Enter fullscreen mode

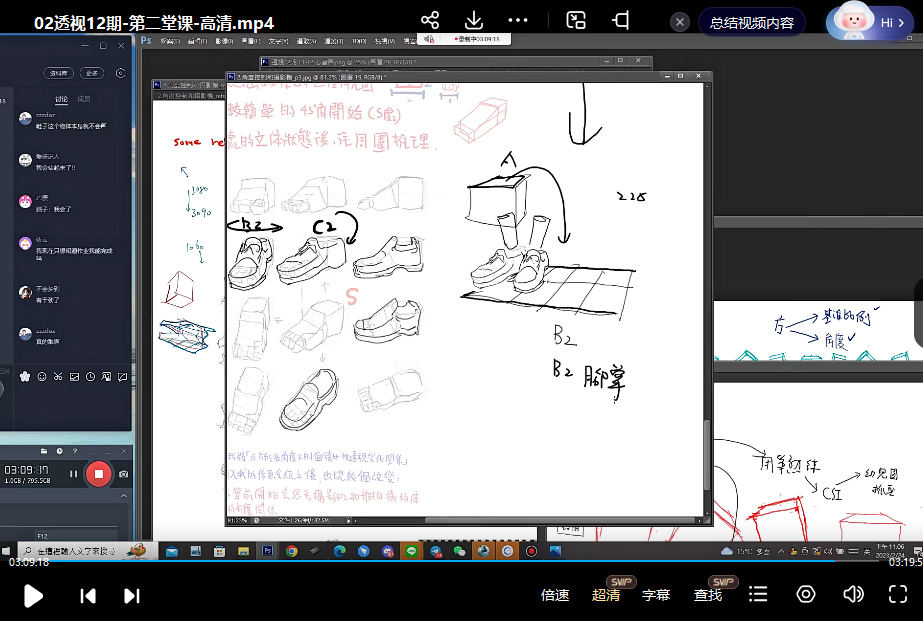coord(898,595)
